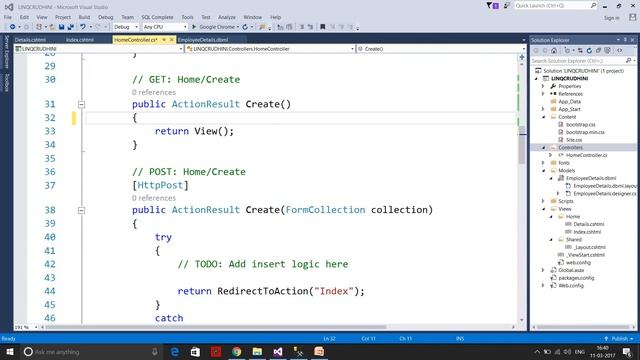Expand the References node in Solution Explorer
The image size is (640, 360).
click(543, 94)
